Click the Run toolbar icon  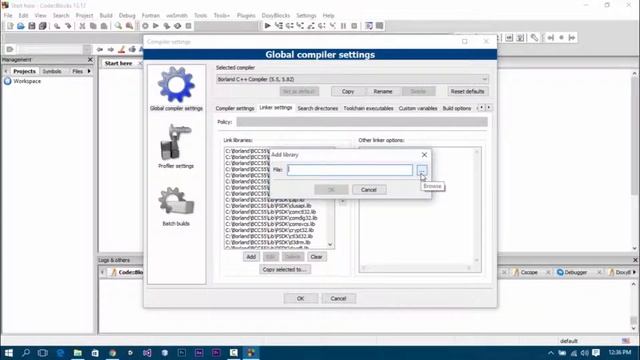click(x=156, y=26)
